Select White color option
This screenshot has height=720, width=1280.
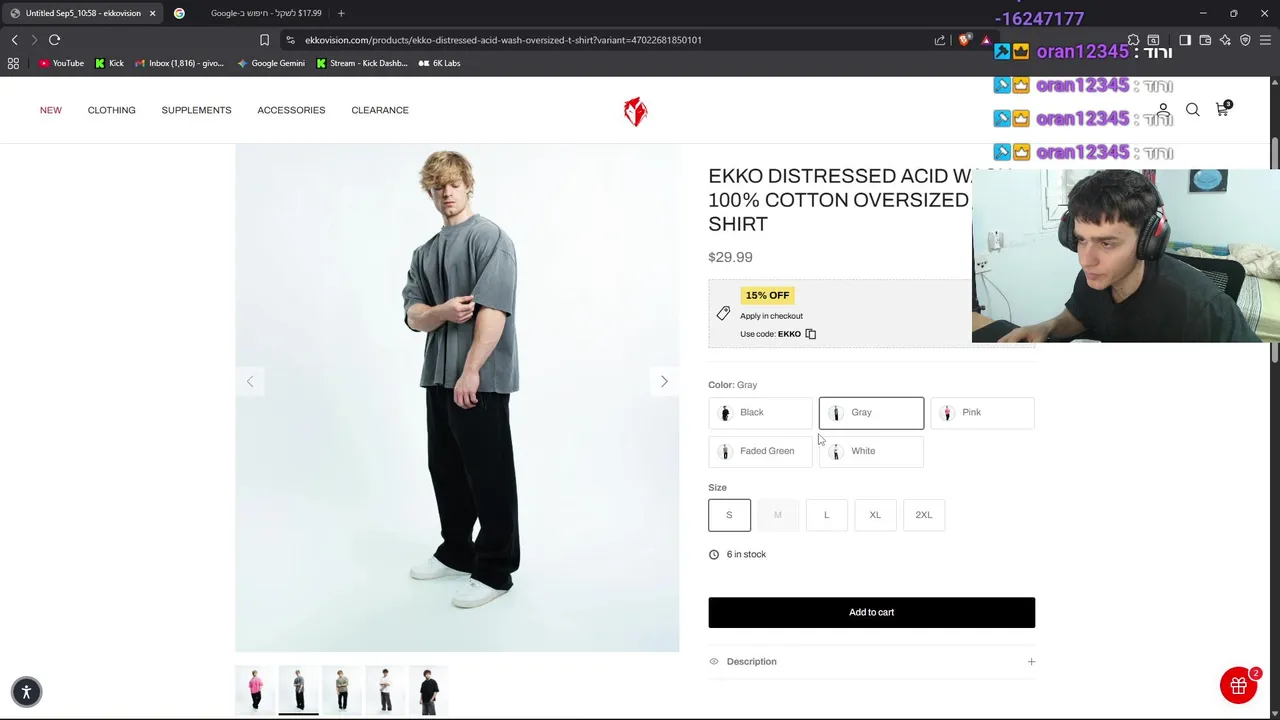coord(871,451)
